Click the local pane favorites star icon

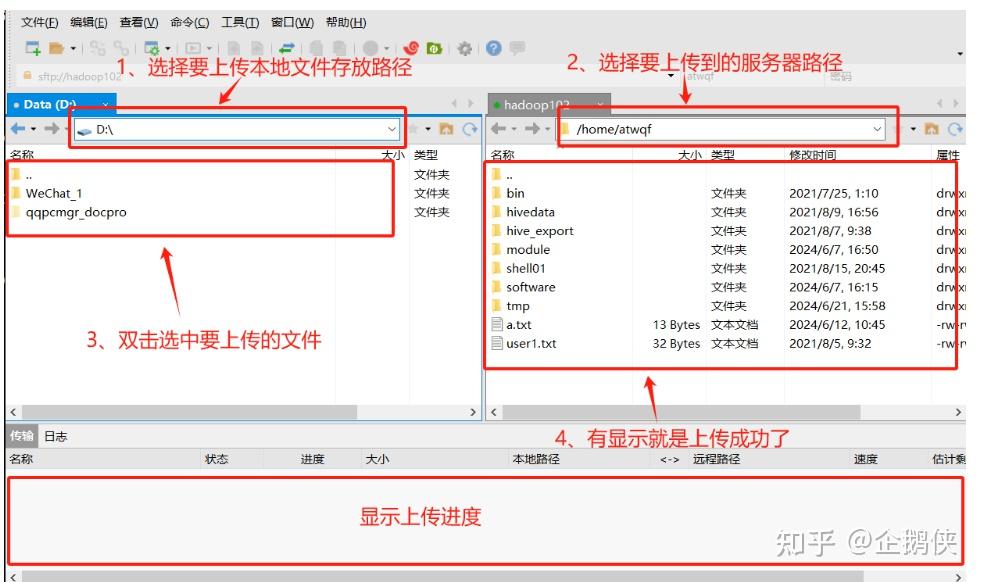point(413,128)
